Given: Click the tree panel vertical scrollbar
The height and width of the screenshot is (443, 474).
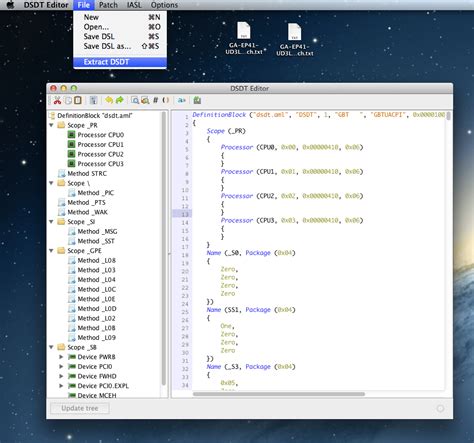Looking at the screenshot, I should tap(164, 248).
